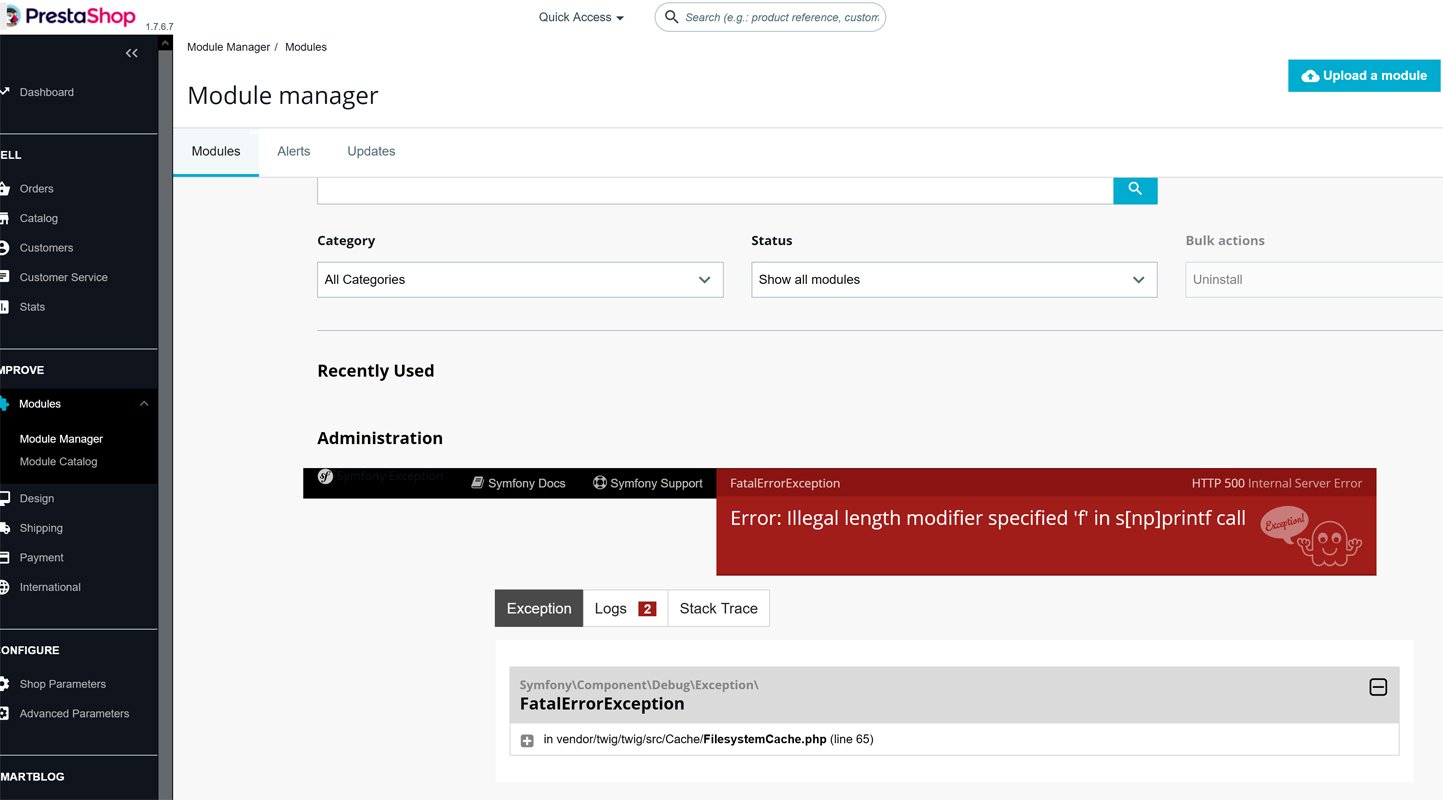Collapse the FatalErrorException trace block

pyautogui.click(x=1378, y=687)
